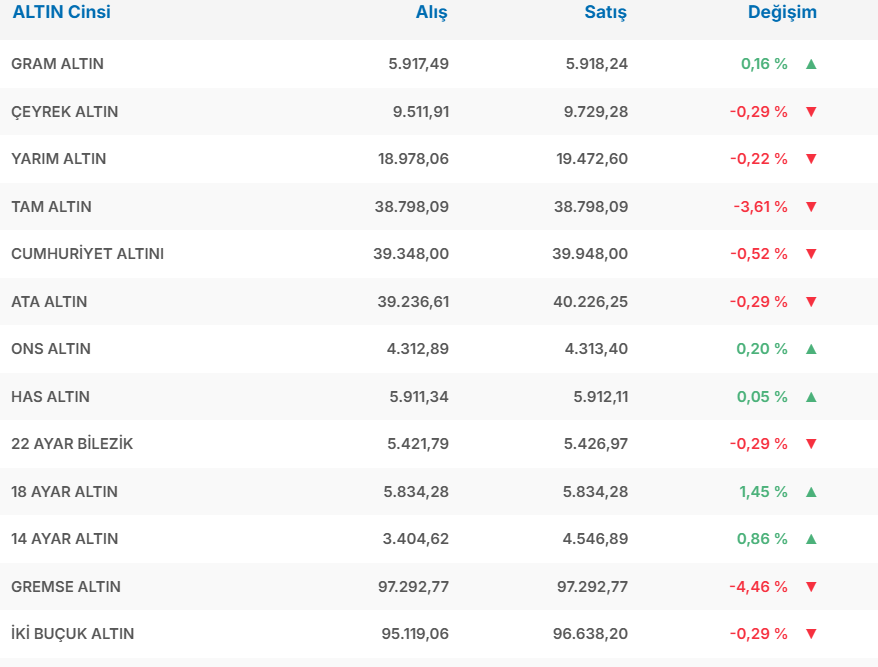Click the Satış column header
This screenshot has width=878, height=667.
605,13
